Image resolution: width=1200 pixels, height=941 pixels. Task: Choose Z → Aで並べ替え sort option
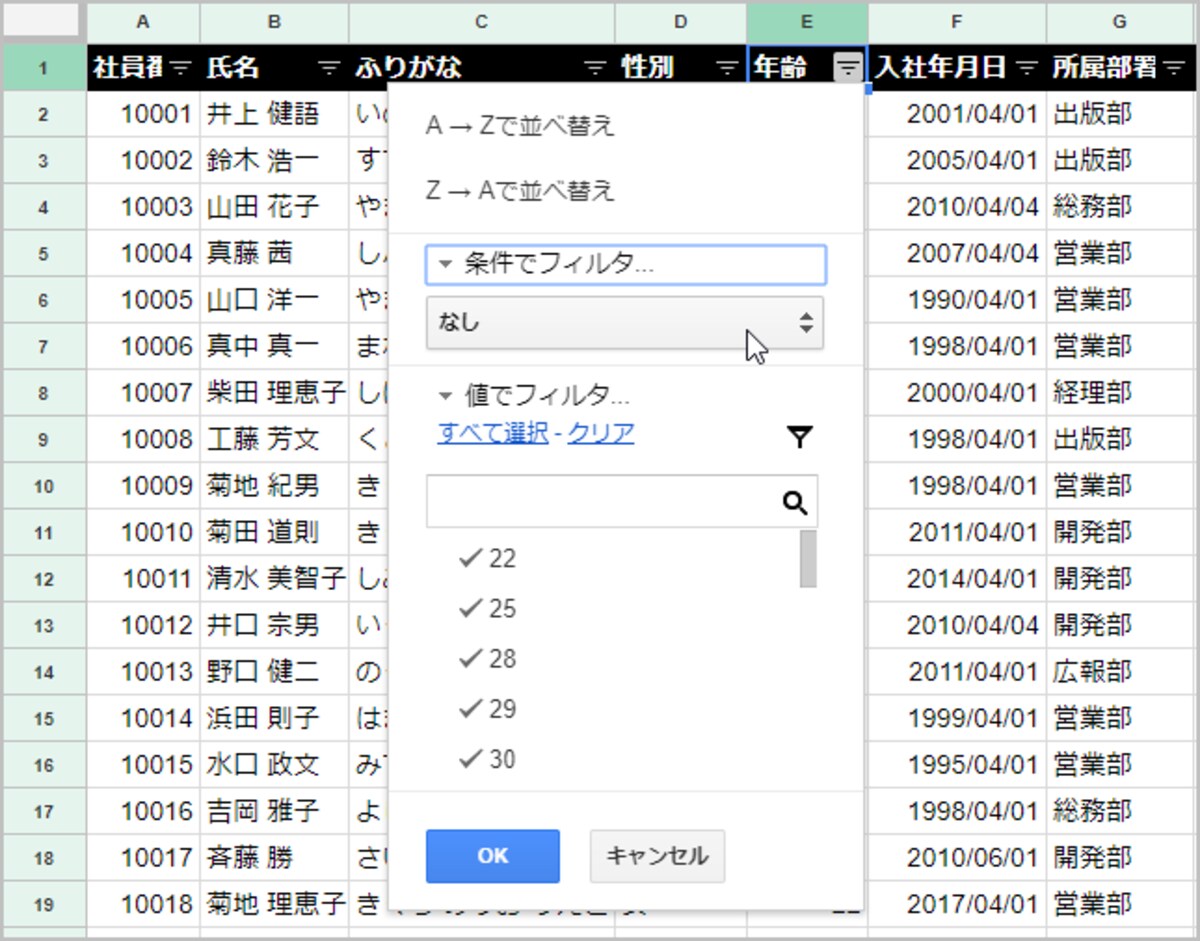click(520, 190)
